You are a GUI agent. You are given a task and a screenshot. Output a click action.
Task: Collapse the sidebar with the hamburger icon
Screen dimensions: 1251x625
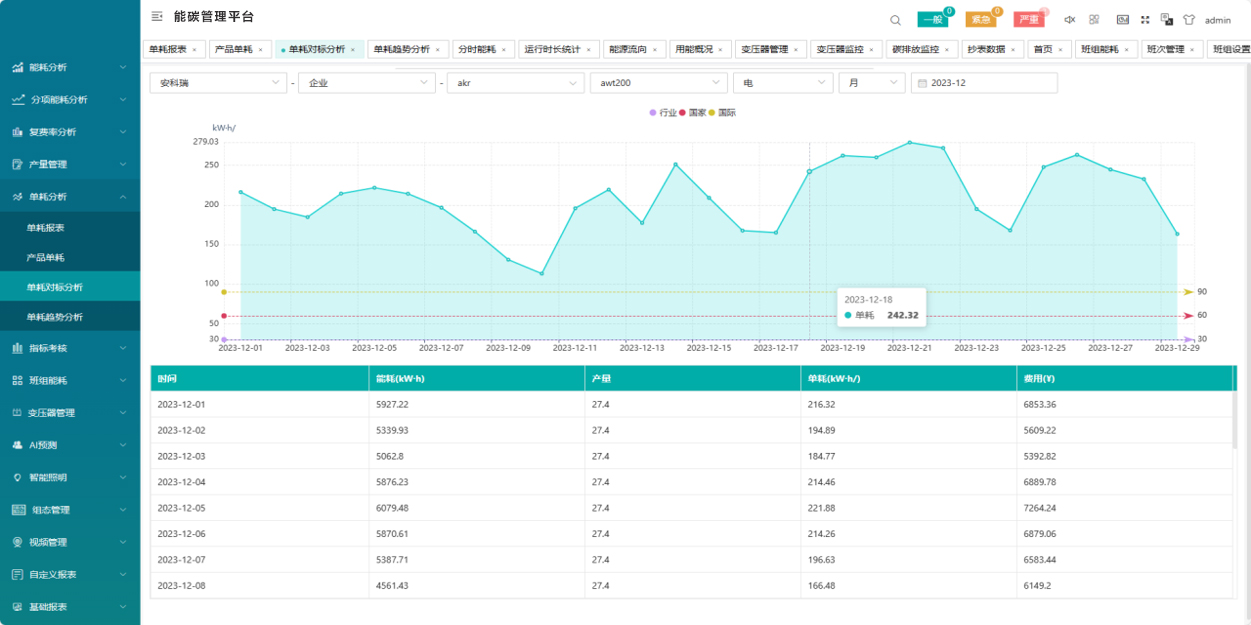[157, 17]
